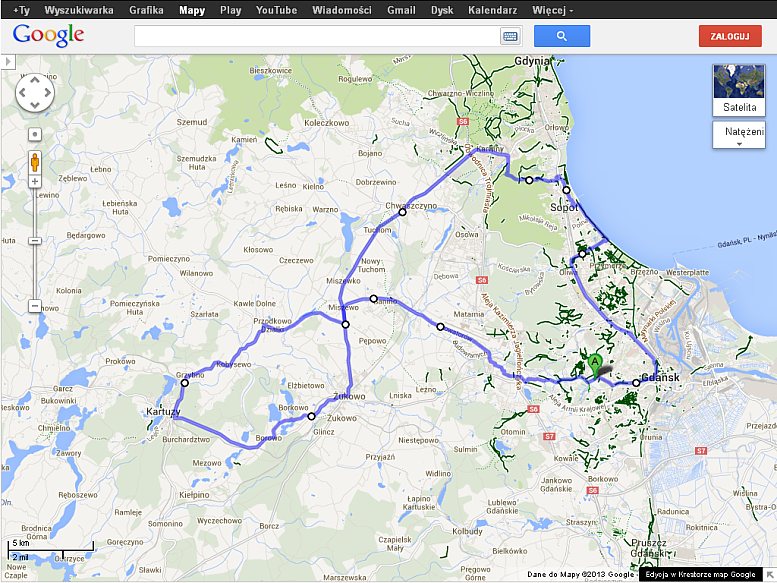Pan map down with arrow control

[35, 105]
